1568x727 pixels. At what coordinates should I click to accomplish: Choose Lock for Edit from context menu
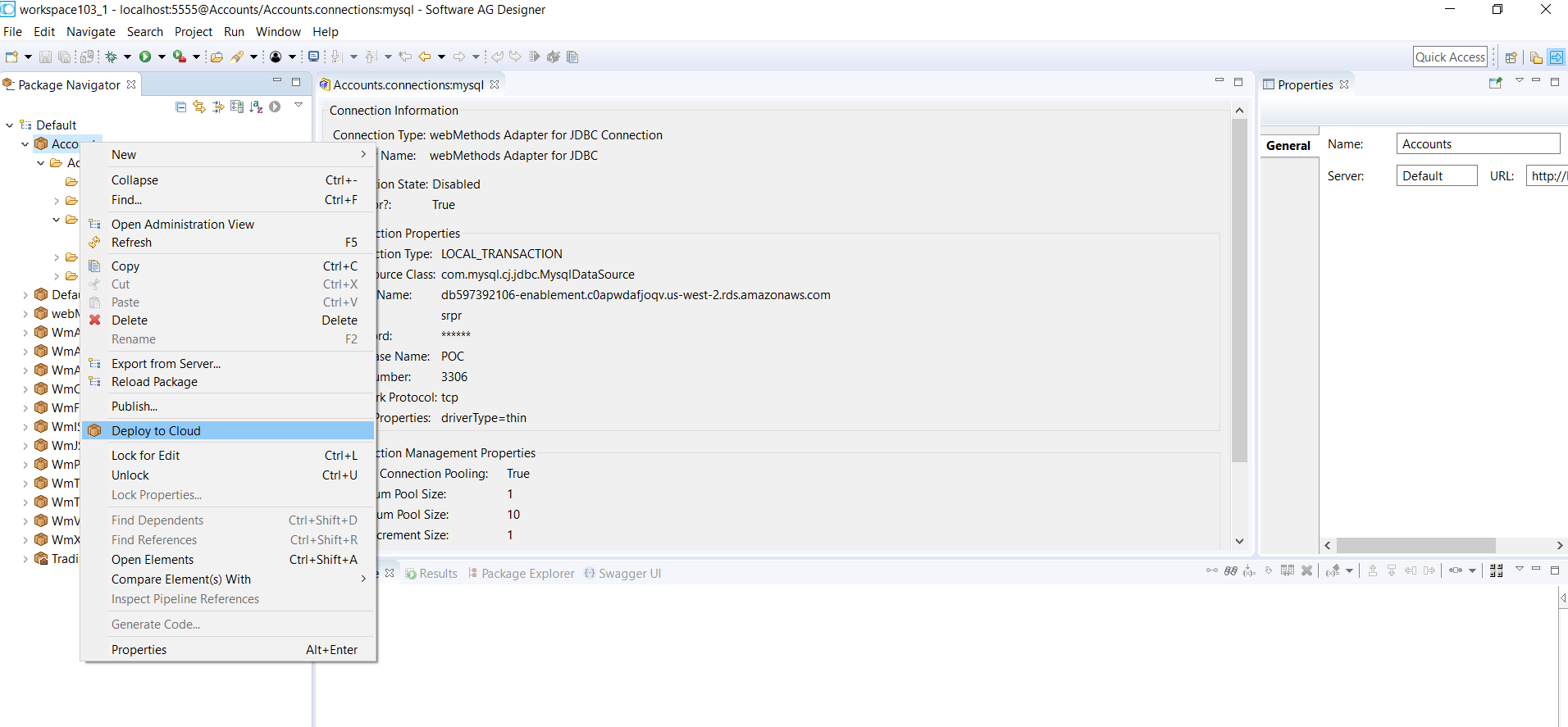click(x=229, y=456)
